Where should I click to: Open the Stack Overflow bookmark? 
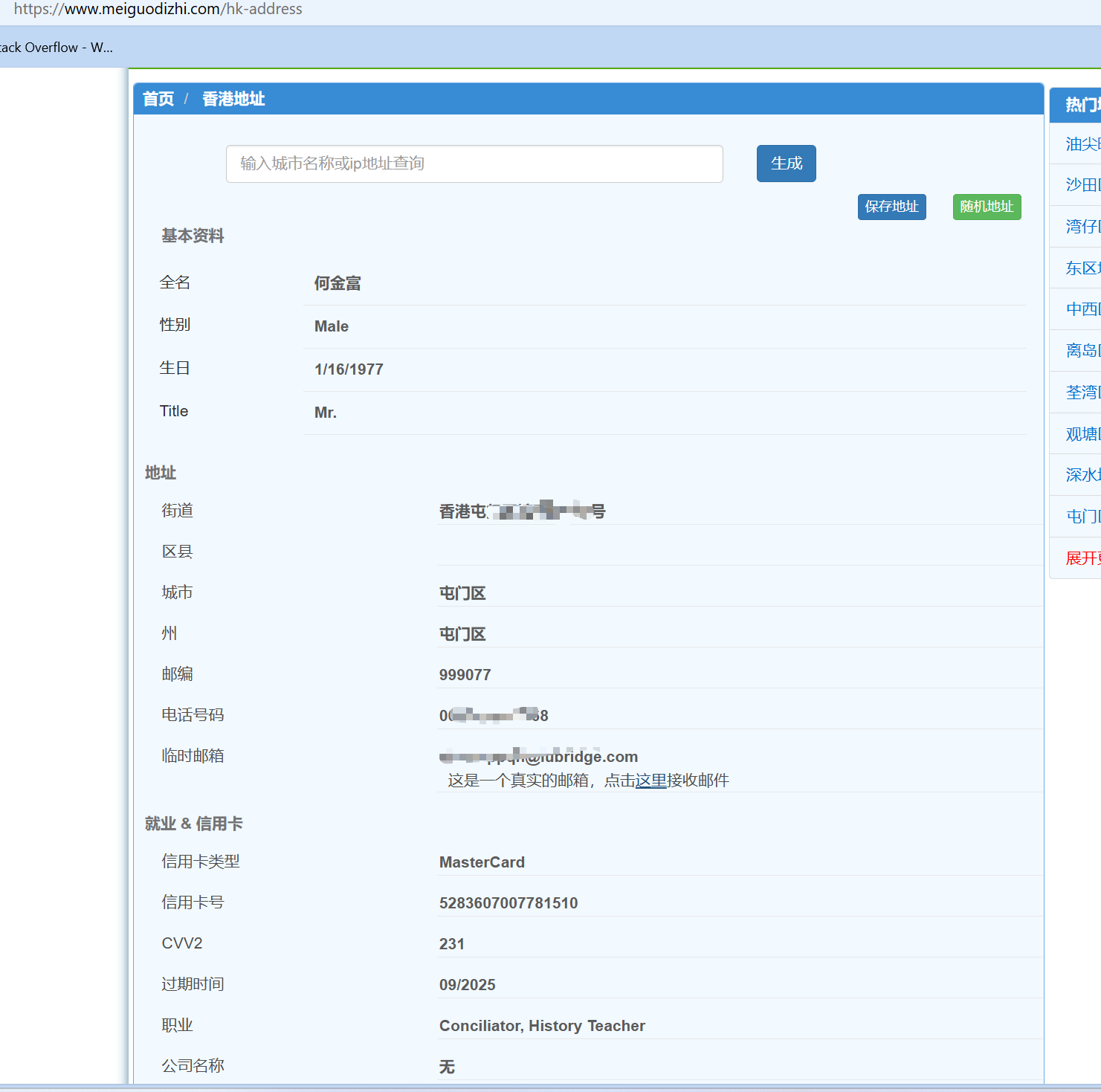point(56,48)
